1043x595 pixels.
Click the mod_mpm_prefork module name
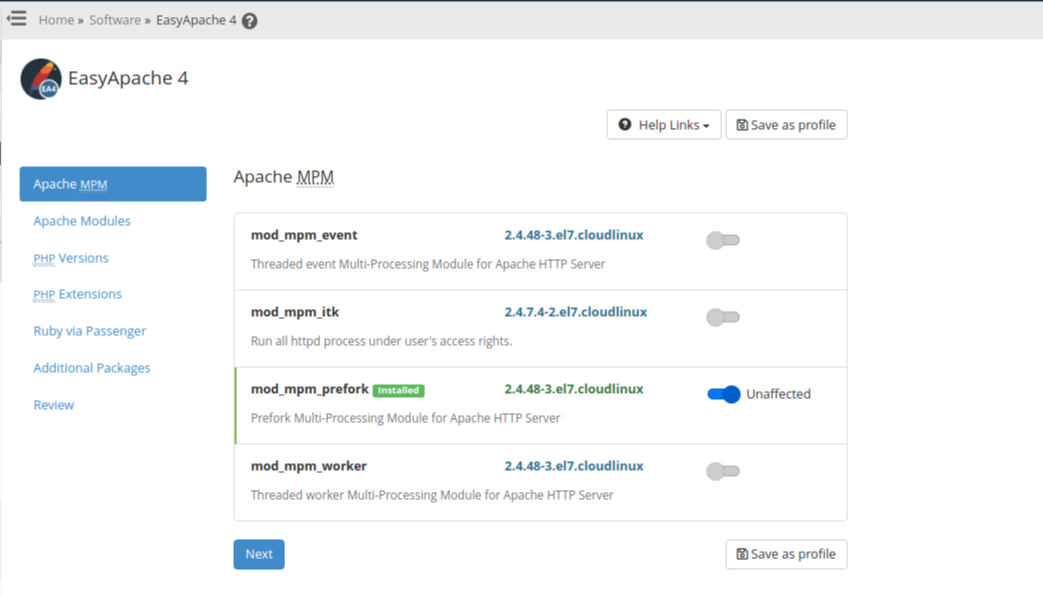(x=309, y=389)
